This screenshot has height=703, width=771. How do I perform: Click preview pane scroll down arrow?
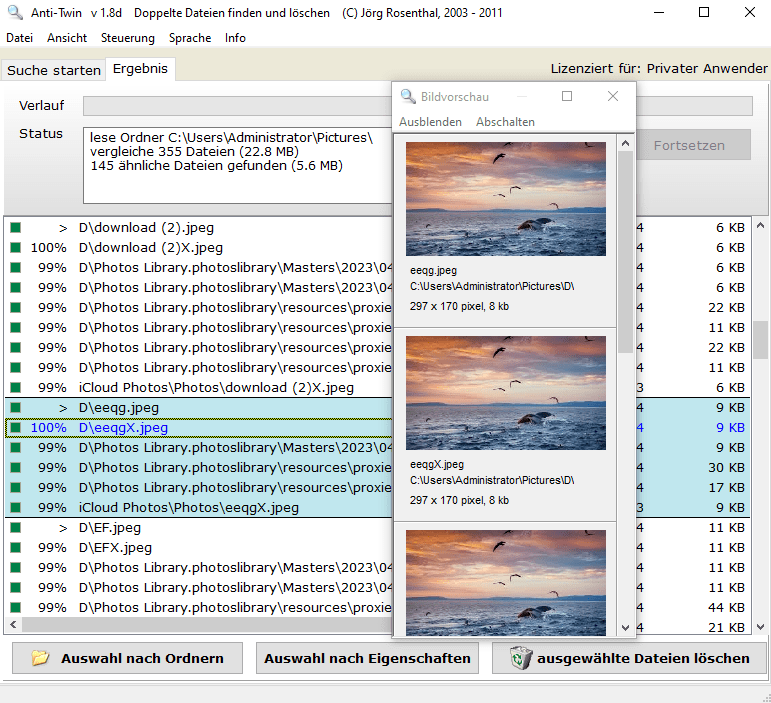pos(625,627)
